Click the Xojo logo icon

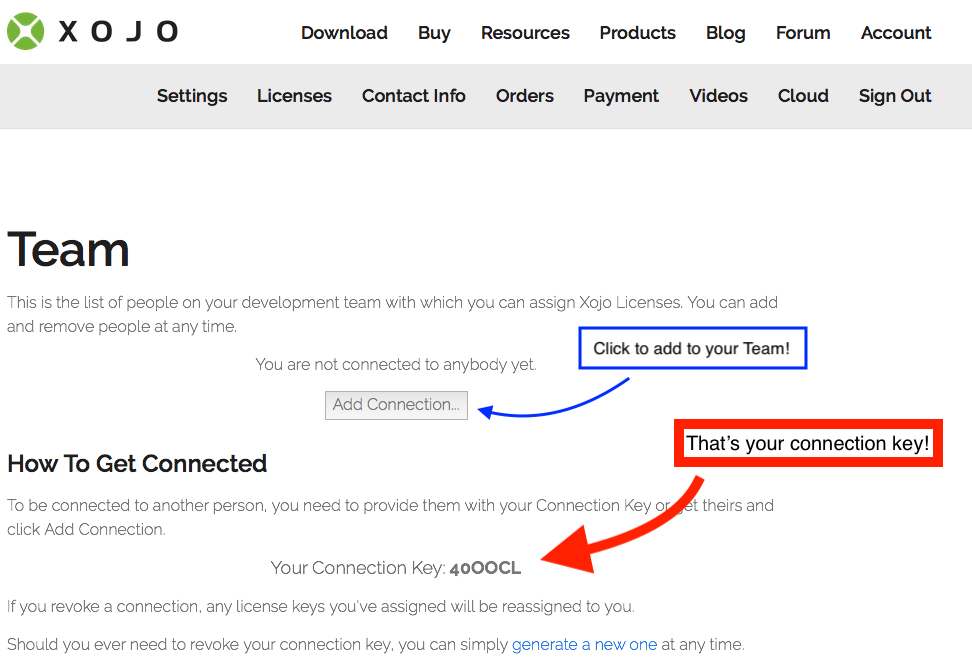tap(25, 31)
